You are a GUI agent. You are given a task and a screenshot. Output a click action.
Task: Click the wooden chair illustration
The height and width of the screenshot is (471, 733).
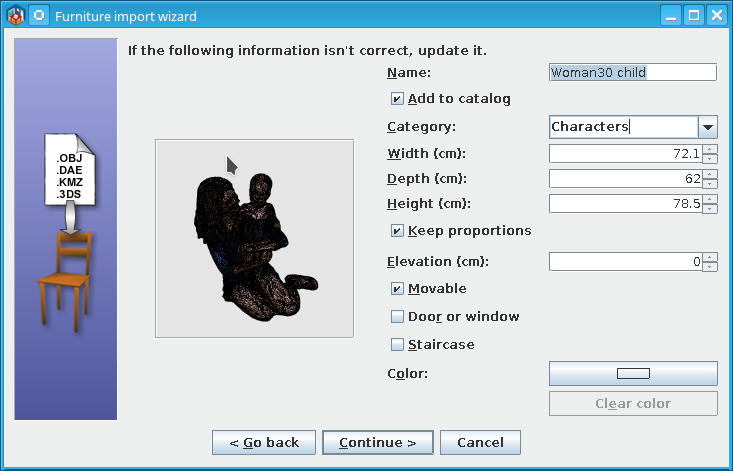click(65, 280)
